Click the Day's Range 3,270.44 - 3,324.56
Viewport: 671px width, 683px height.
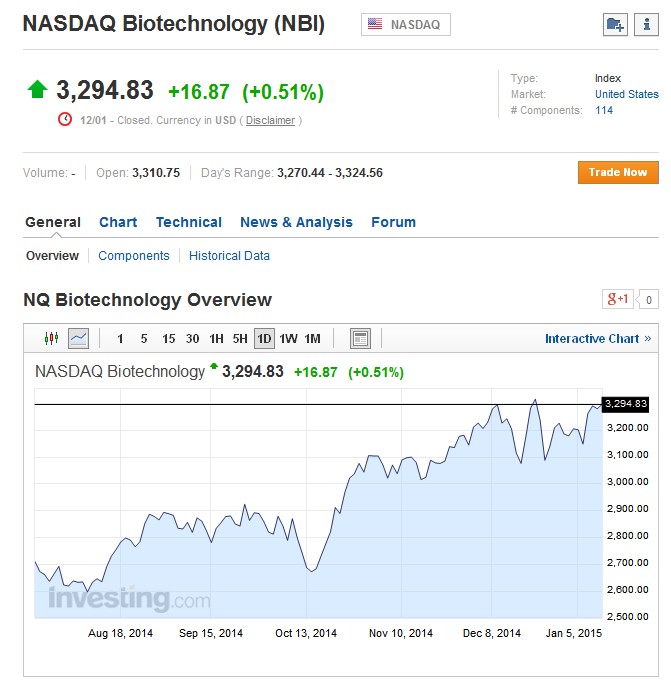click(330, 173)
